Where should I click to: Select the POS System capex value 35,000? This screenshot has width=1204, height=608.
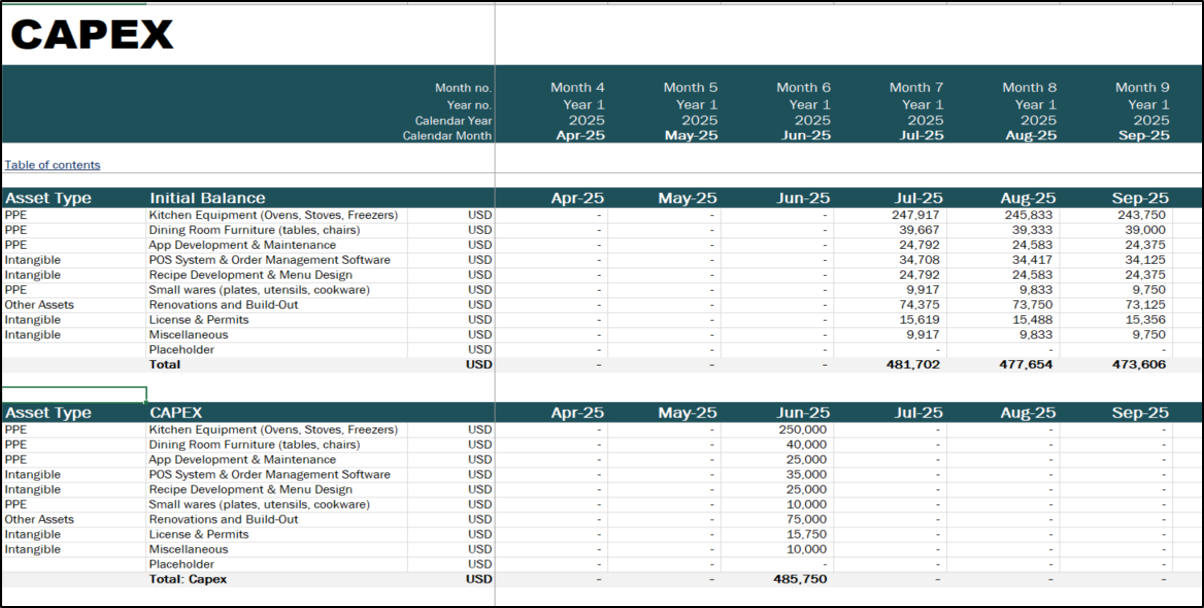tap(806, 475)
